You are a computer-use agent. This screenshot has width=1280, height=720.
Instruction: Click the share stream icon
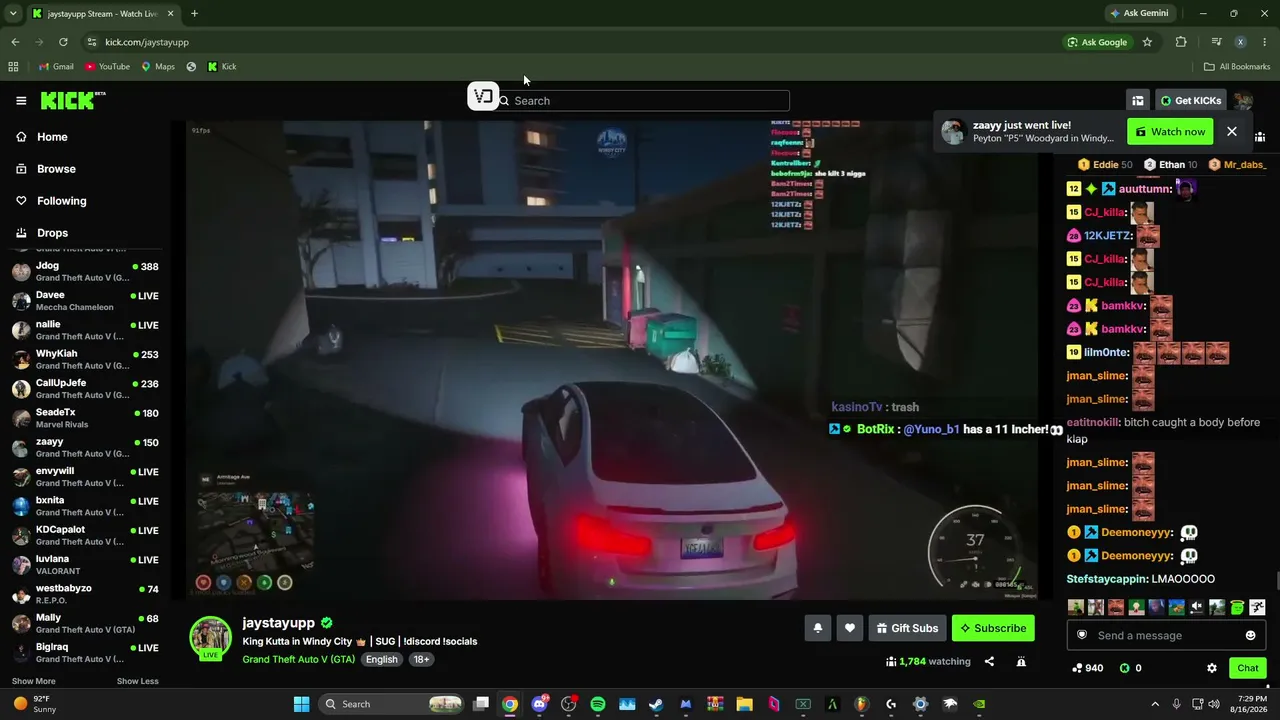tap(989, 661)
